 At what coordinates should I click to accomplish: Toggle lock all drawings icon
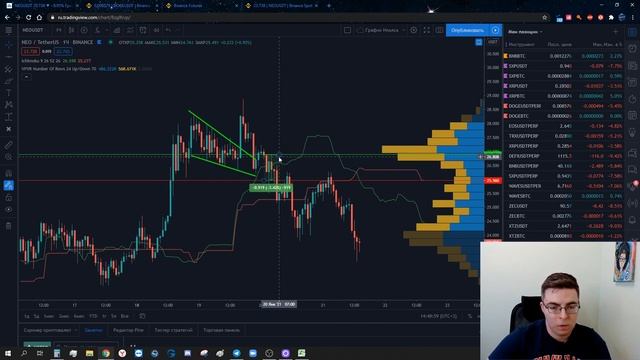9,198
